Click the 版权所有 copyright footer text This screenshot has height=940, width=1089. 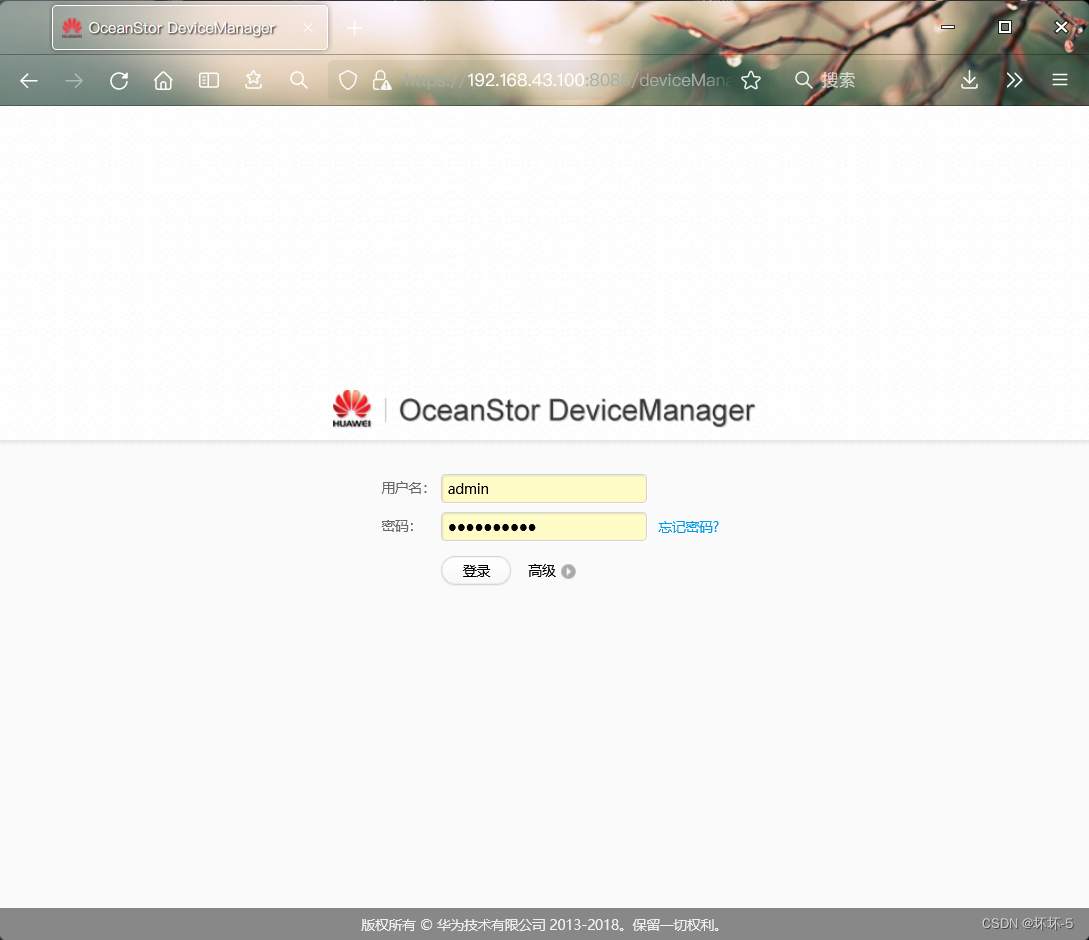pos(542,925)
